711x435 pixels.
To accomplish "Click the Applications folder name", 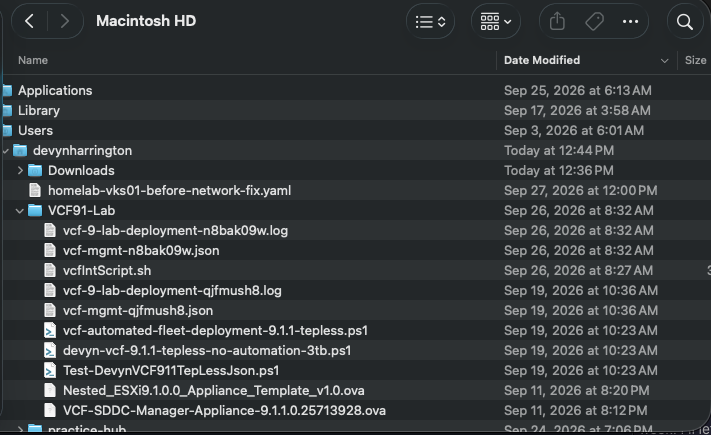I will coord(55,91).
